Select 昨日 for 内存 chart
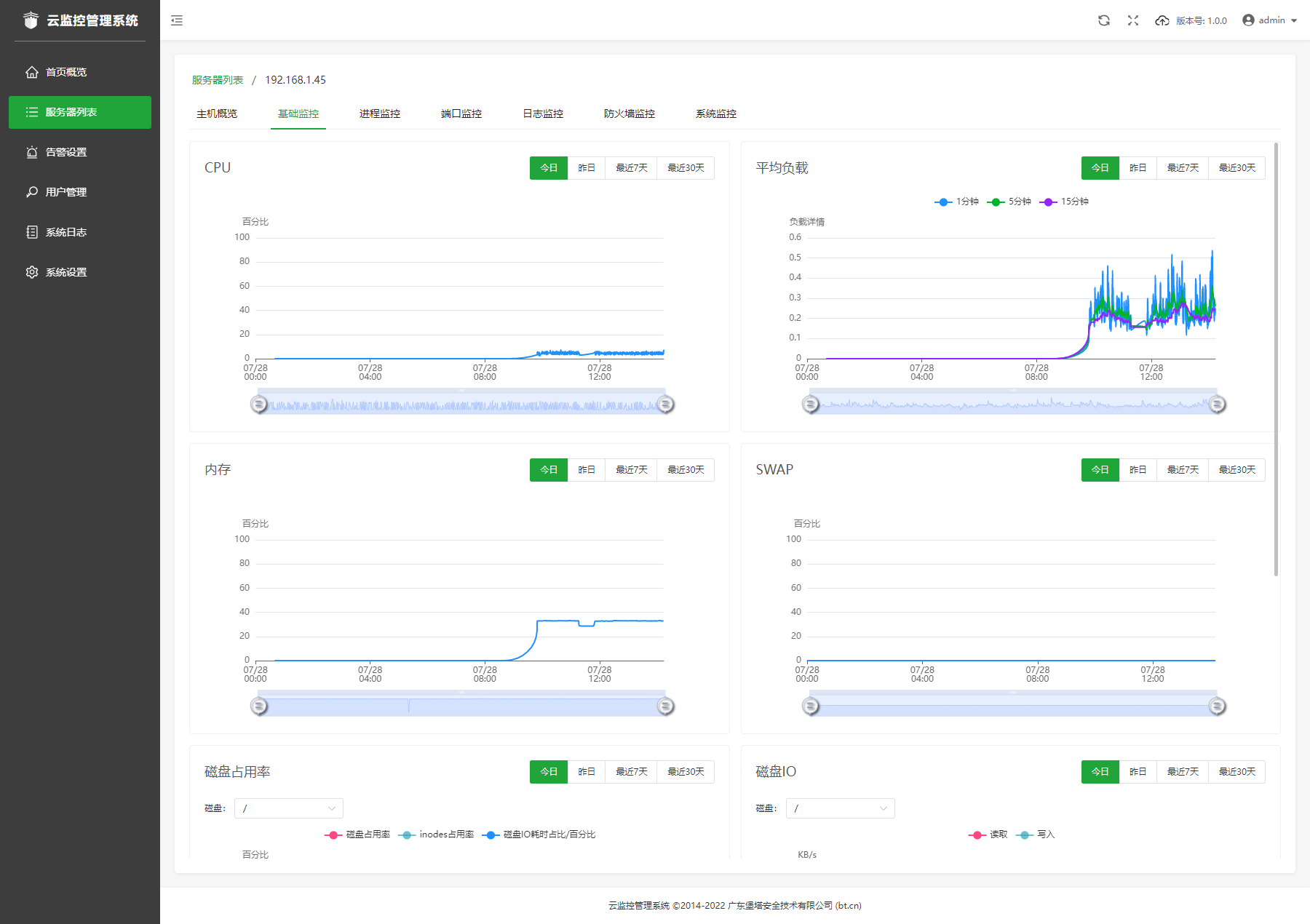Screen dimensions: 1310x924 point(587,470)
